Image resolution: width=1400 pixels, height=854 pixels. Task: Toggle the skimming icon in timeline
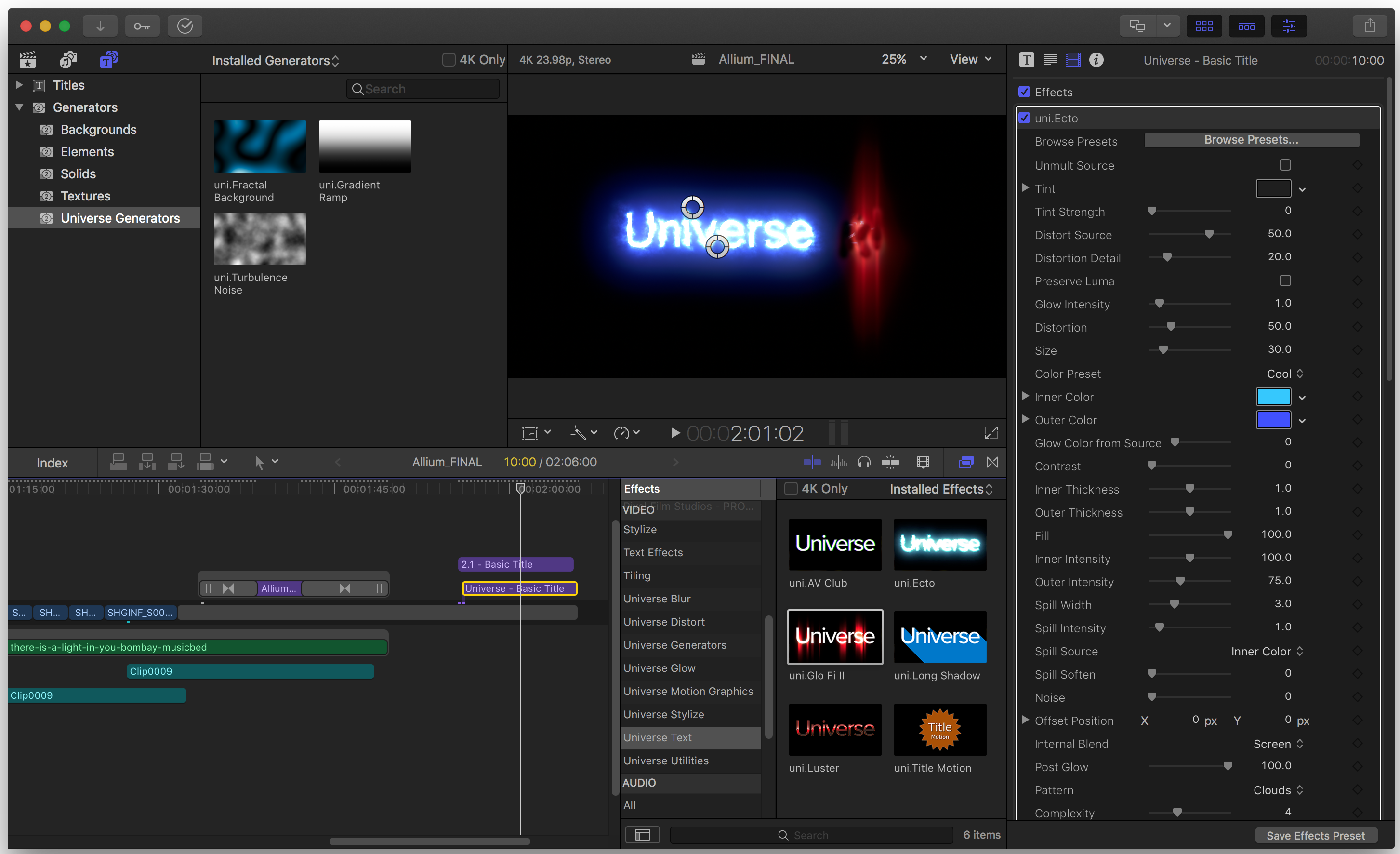[x=812, y=462]
